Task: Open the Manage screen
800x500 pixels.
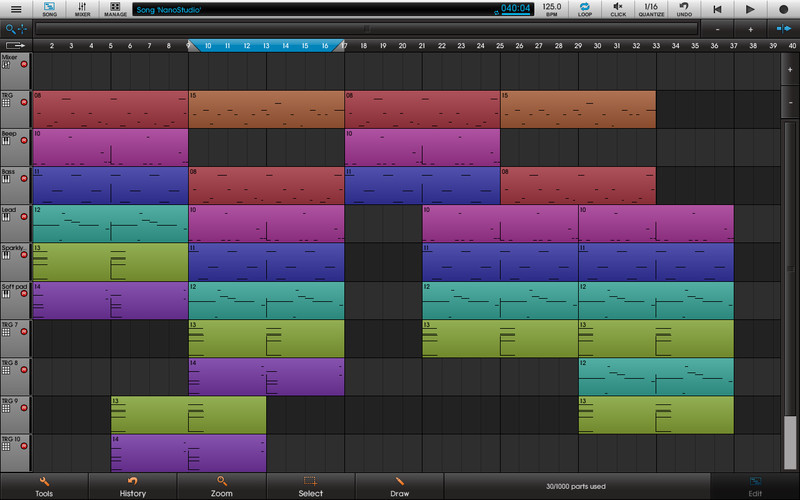Action: tap(115, 9)
